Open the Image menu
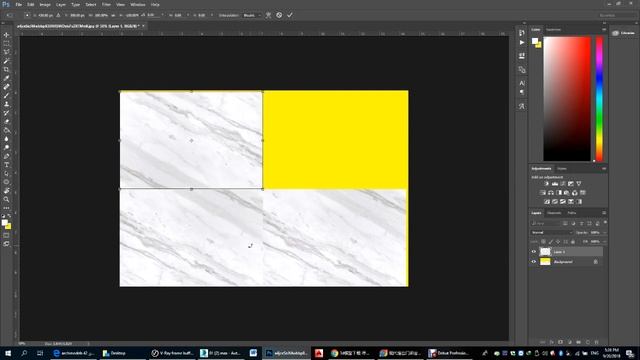Viewport: 640px width, 360px height. [x=45, y=4]
